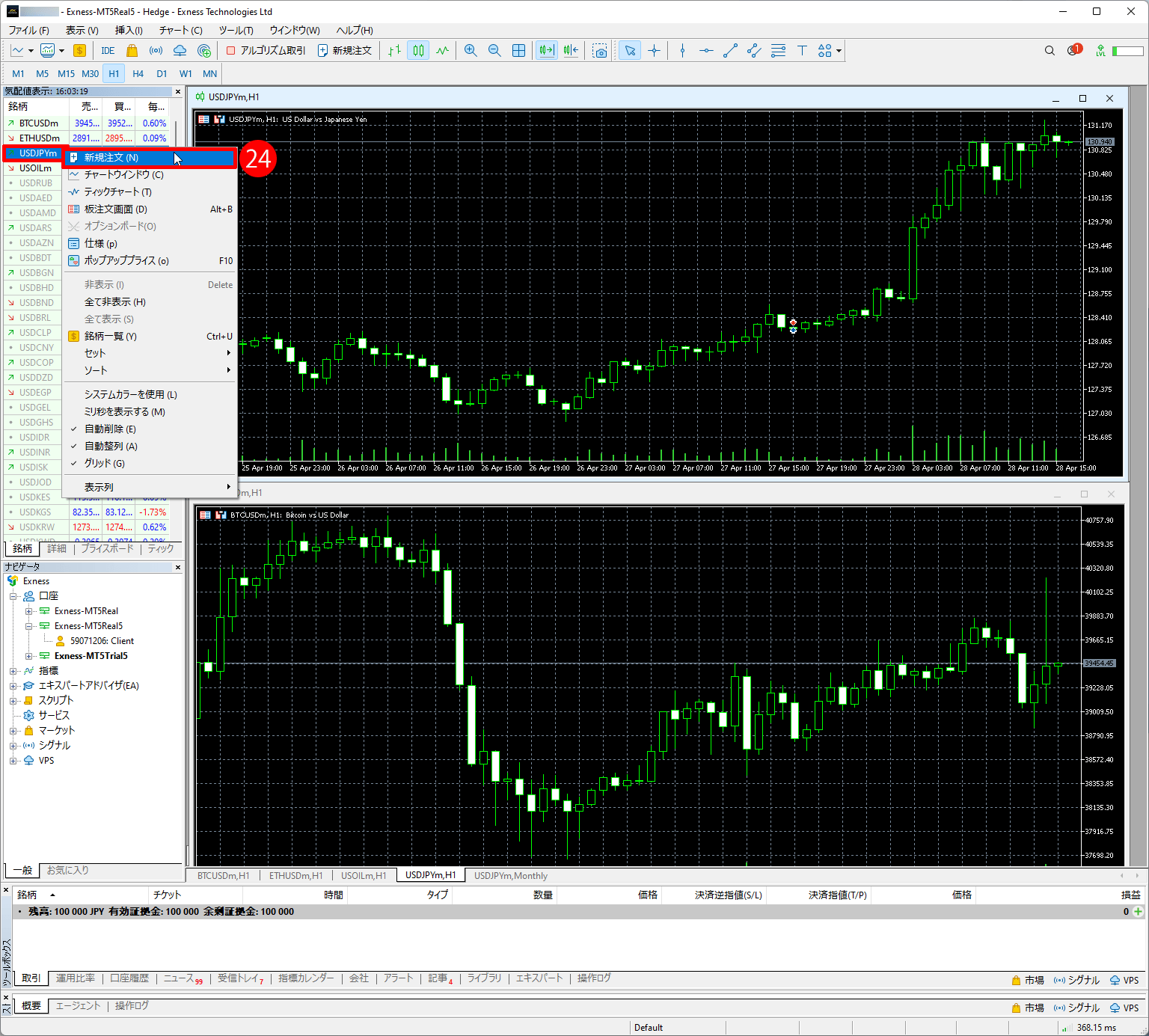Select the cursor arrow tool
Image resolution: width=1149 pixels, height=1036 pixels.
click(630, 51)
